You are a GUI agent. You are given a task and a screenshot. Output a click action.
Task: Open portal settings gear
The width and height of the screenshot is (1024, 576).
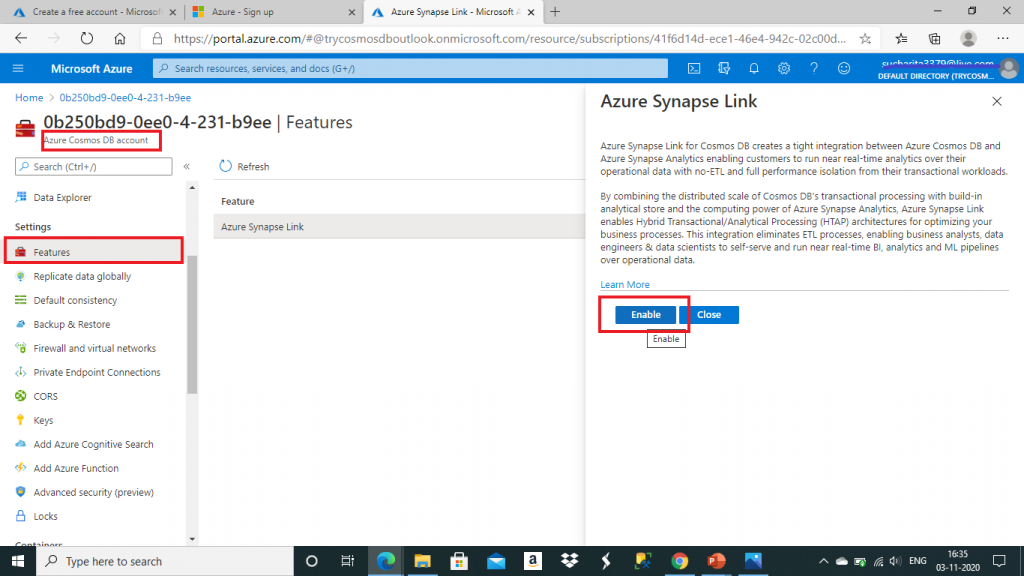[784, 68]
